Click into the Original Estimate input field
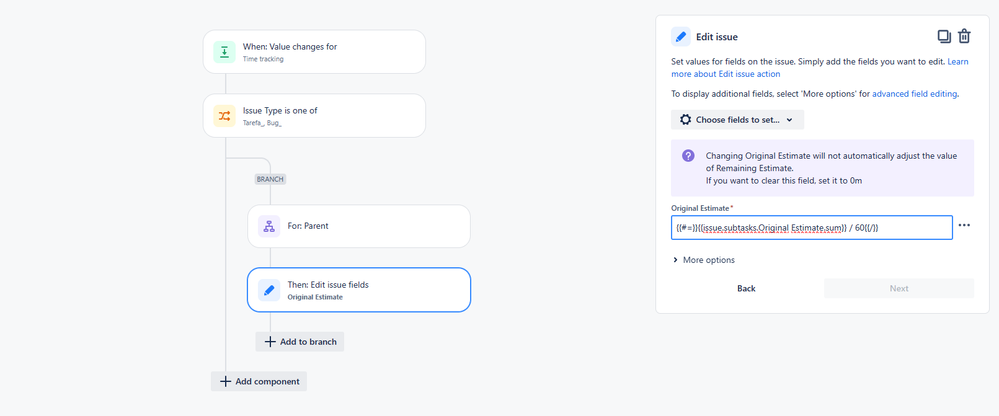Viewport: 999px width, 416px height. [x=810, y=228]
